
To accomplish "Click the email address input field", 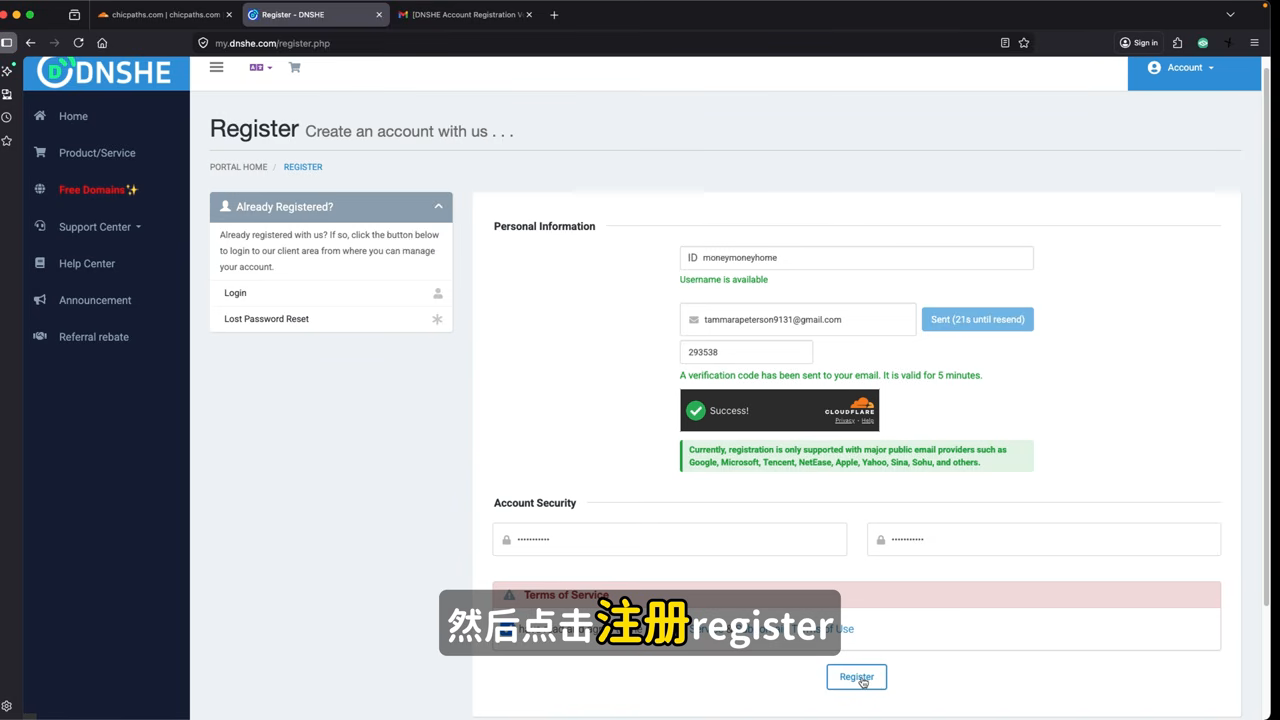I will point(798,320).
